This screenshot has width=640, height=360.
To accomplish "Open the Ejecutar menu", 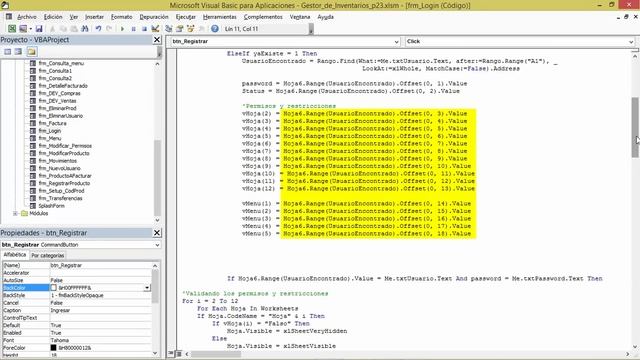I will pos(186,17).
